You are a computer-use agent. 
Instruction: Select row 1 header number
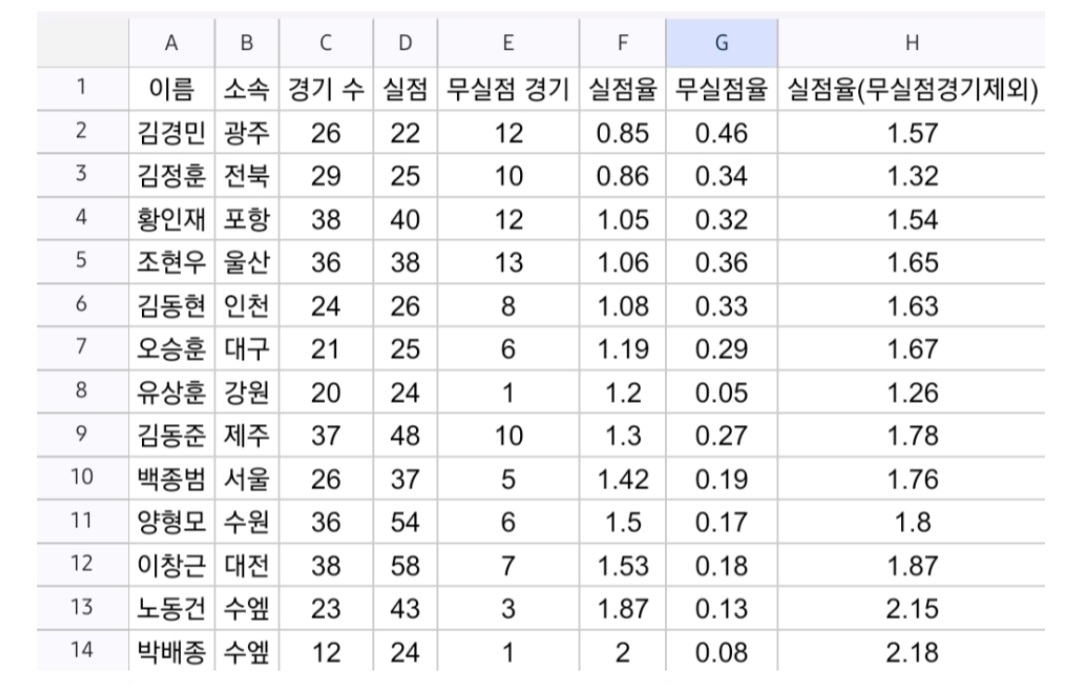80,89
